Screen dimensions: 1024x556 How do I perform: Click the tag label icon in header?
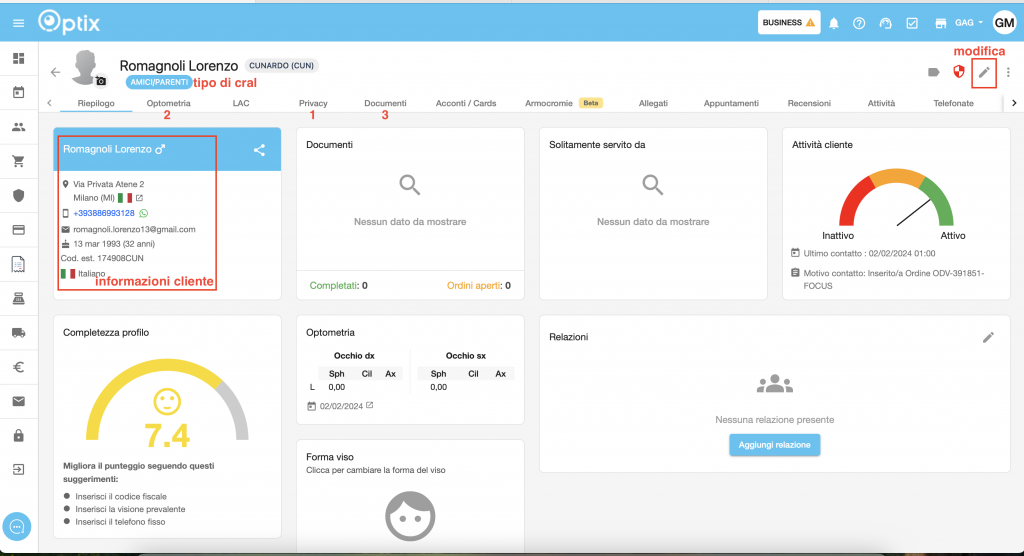coord(933,72)
